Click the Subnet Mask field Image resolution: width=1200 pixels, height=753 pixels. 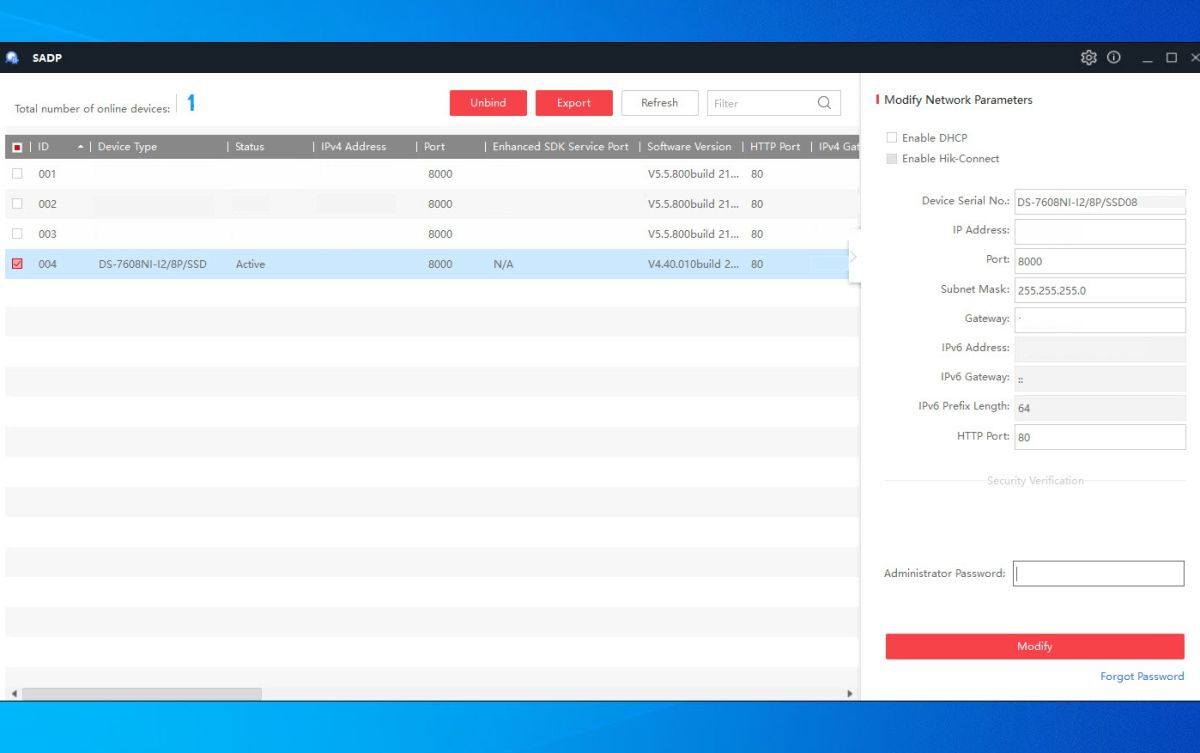[x=1100, y=290]
